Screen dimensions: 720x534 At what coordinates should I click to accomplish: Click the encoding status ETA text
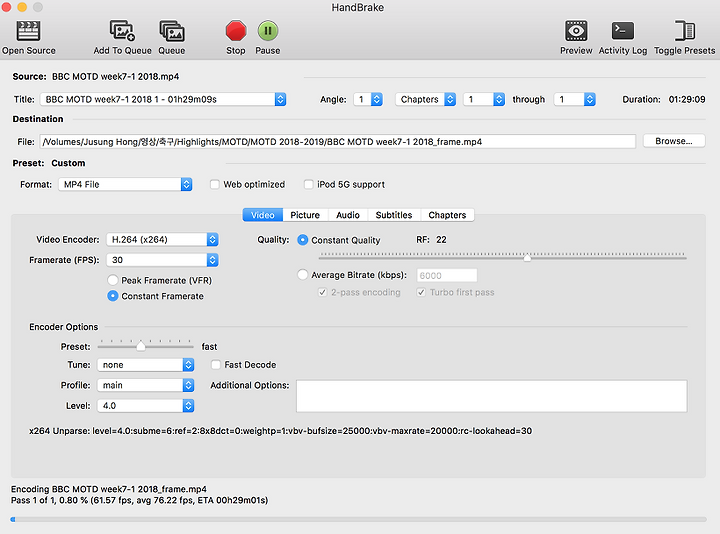(139, 500)
